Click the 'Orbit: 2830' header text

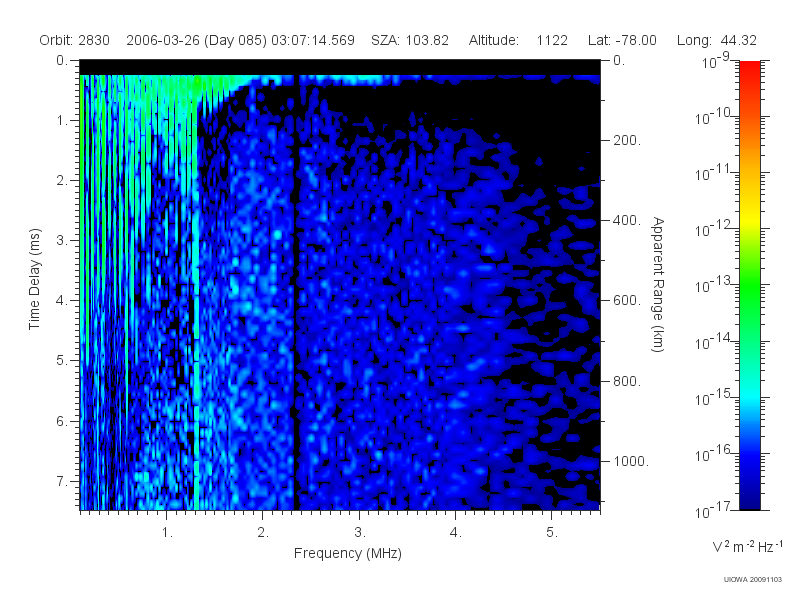74,40
